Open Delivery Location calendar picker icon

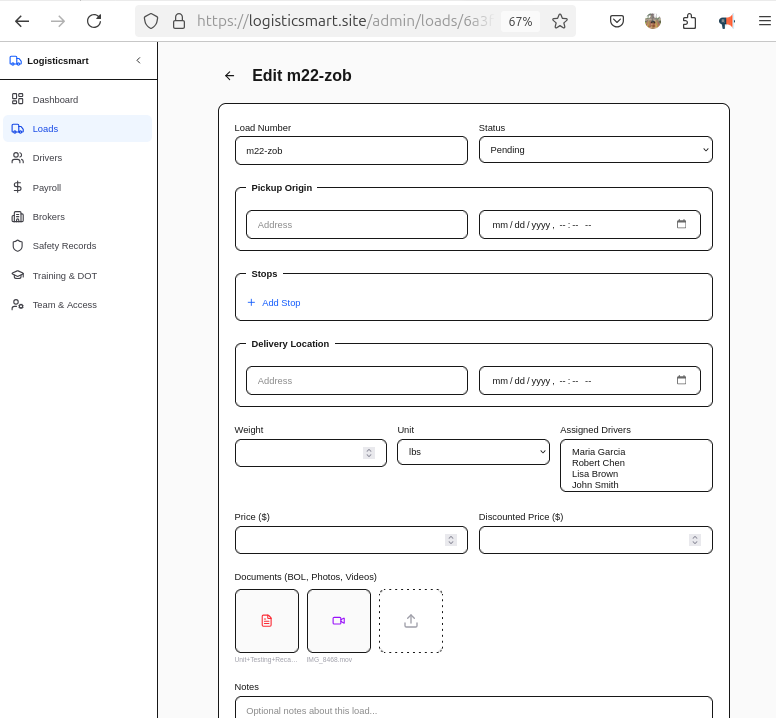tap(681, 380)
